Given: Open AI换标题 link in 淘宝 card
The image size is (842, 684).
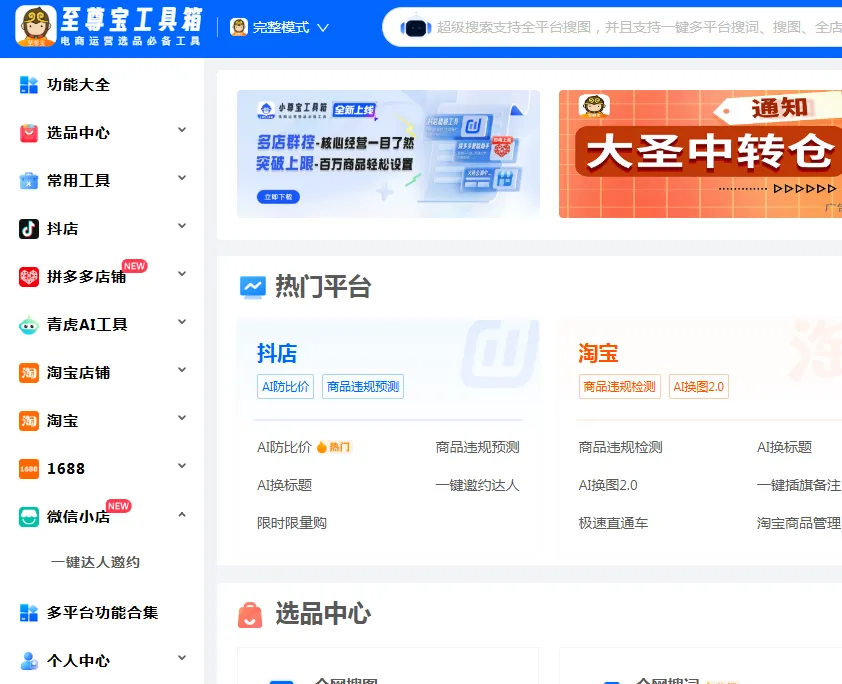Looking at the screenshot, I should [785, 447].
